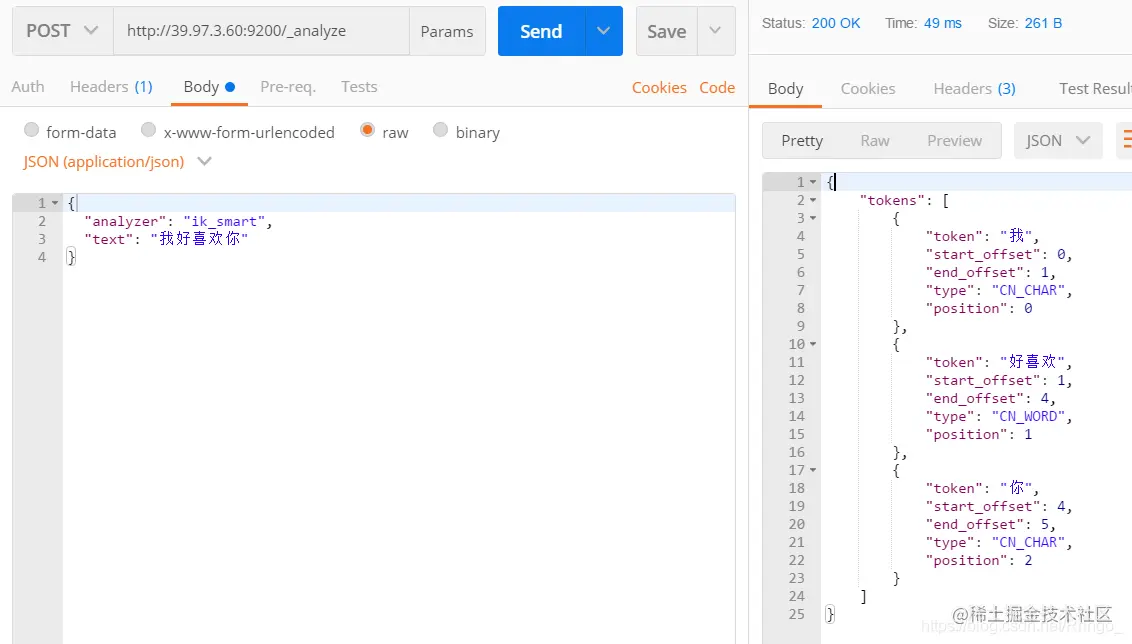Click the "text" value in request body
Screen dimensions: 1132x644
pyautogui.click(x=199, y=239)
